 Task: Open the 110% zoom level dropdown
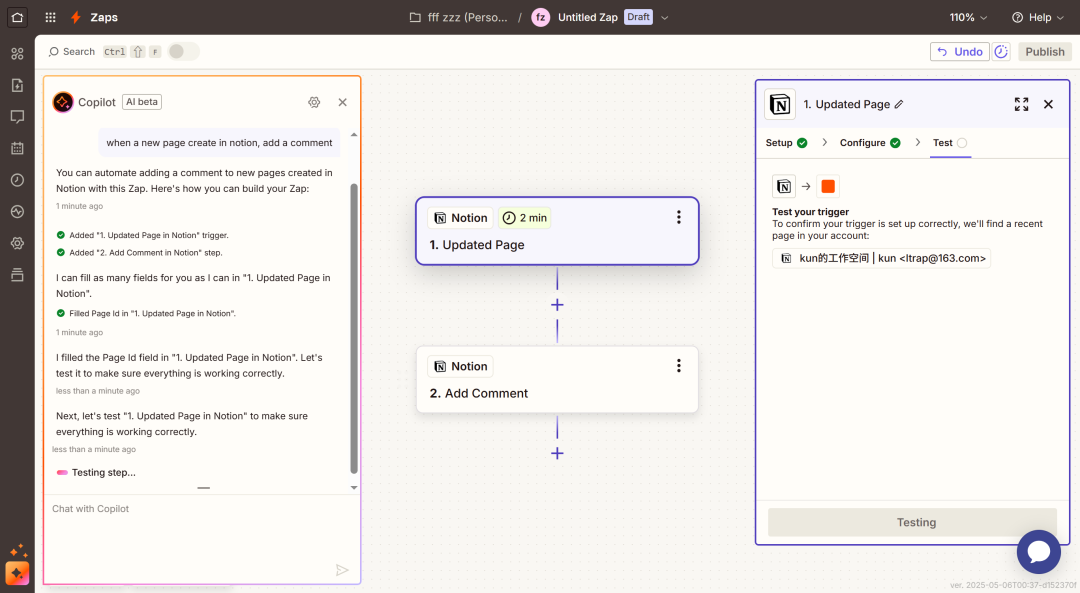click(x=968, y=17)
